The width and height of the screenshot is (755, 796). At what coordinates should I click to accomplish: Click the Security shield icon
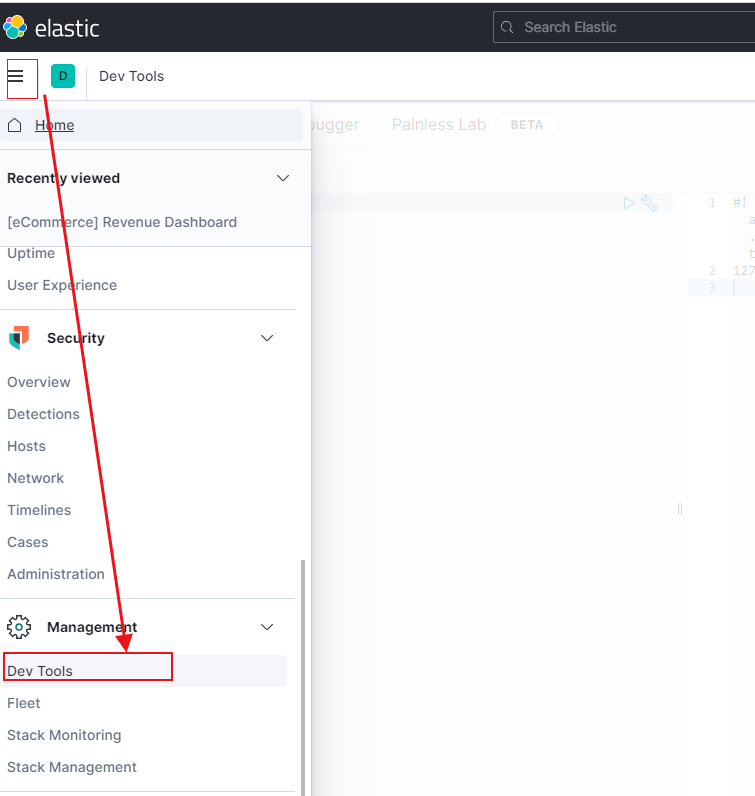pyautogui.click(x=19, y=338)
